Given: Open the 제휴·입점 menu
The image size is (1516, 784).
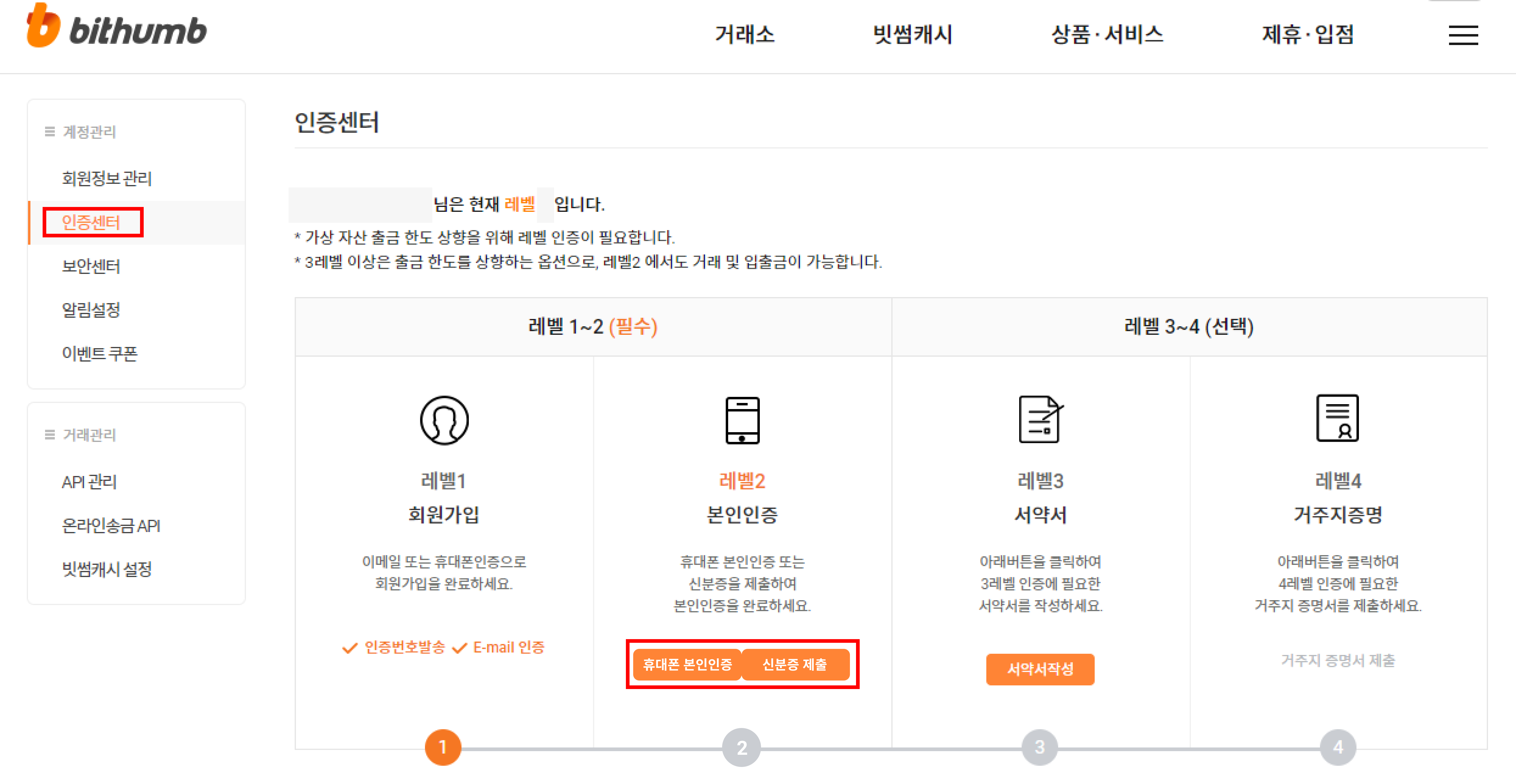Looking at the screenshot, I should click(1307, 34).
